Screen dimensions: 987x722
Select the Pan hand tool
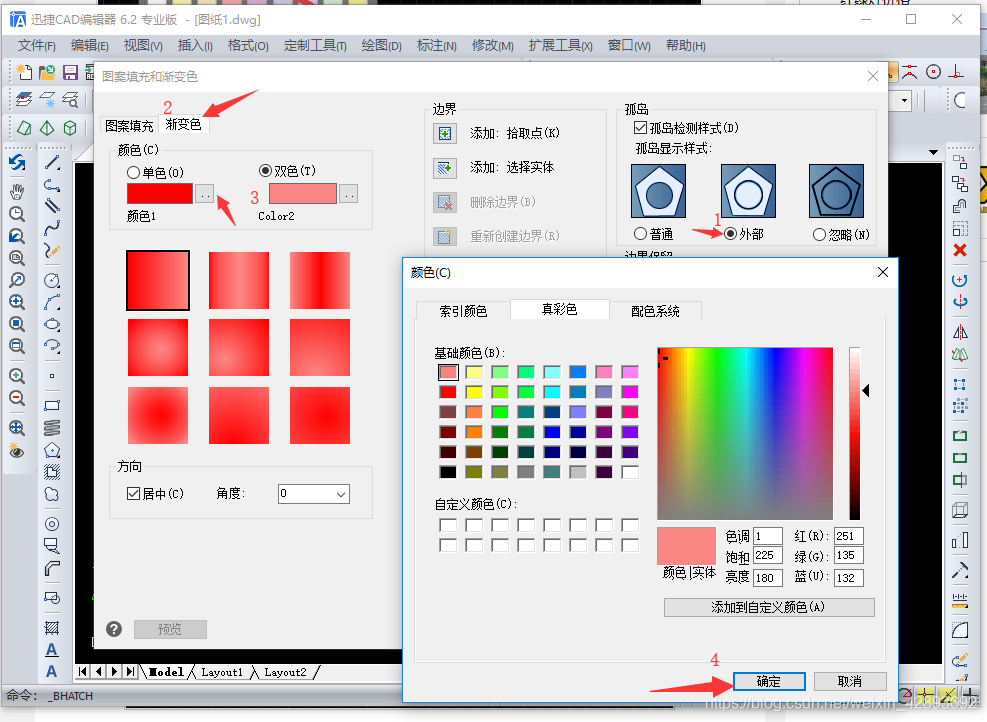point(17,191)
